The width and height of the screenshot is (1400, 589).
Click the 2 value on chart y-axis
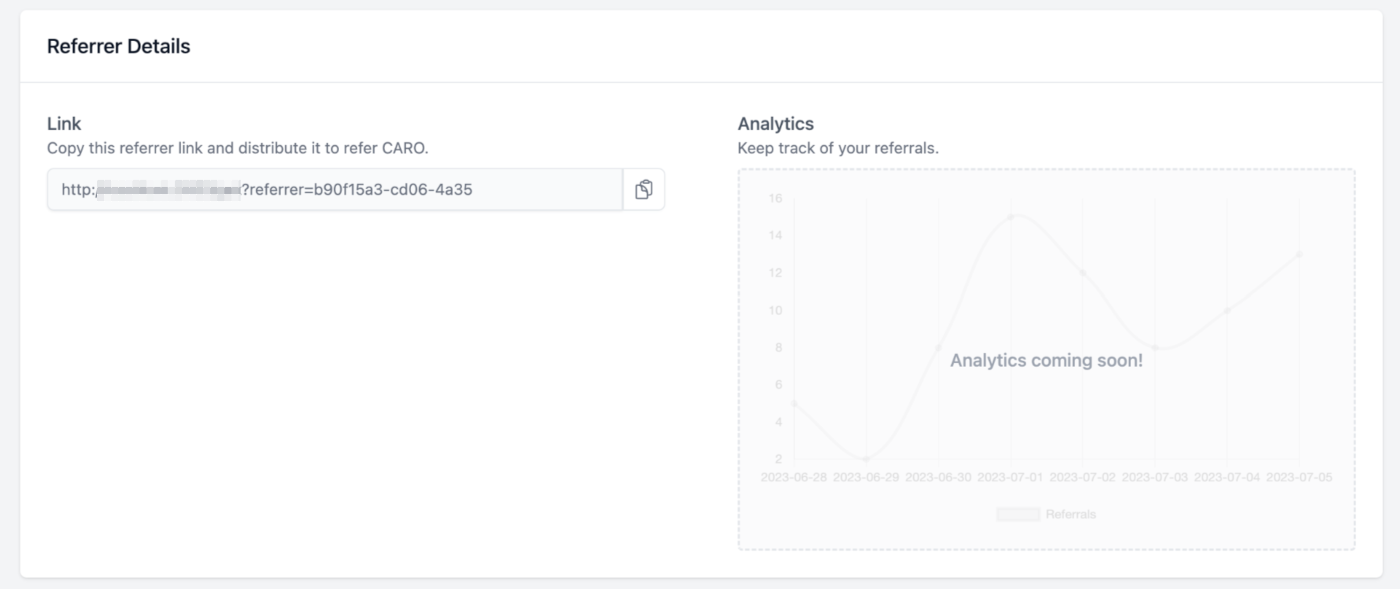778,459
